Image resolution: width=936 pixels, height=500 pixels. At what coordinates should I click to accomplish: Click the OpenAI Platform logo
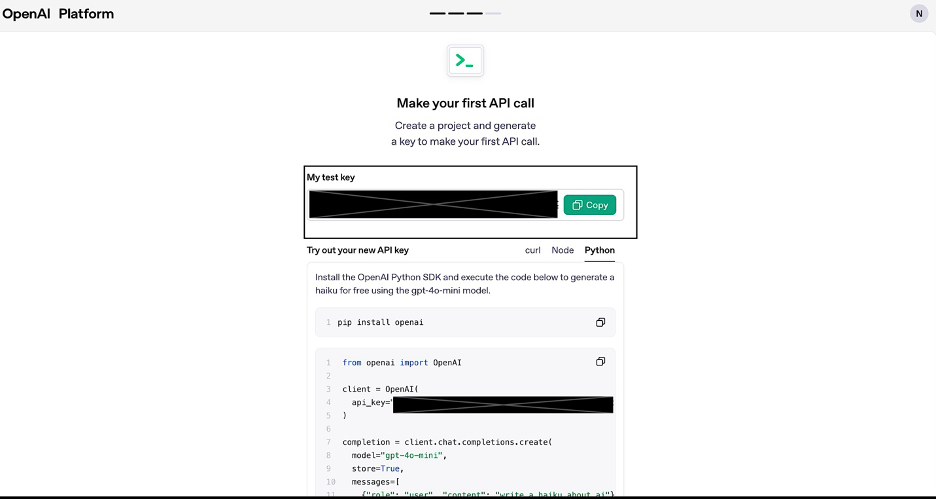coord(58,14)
